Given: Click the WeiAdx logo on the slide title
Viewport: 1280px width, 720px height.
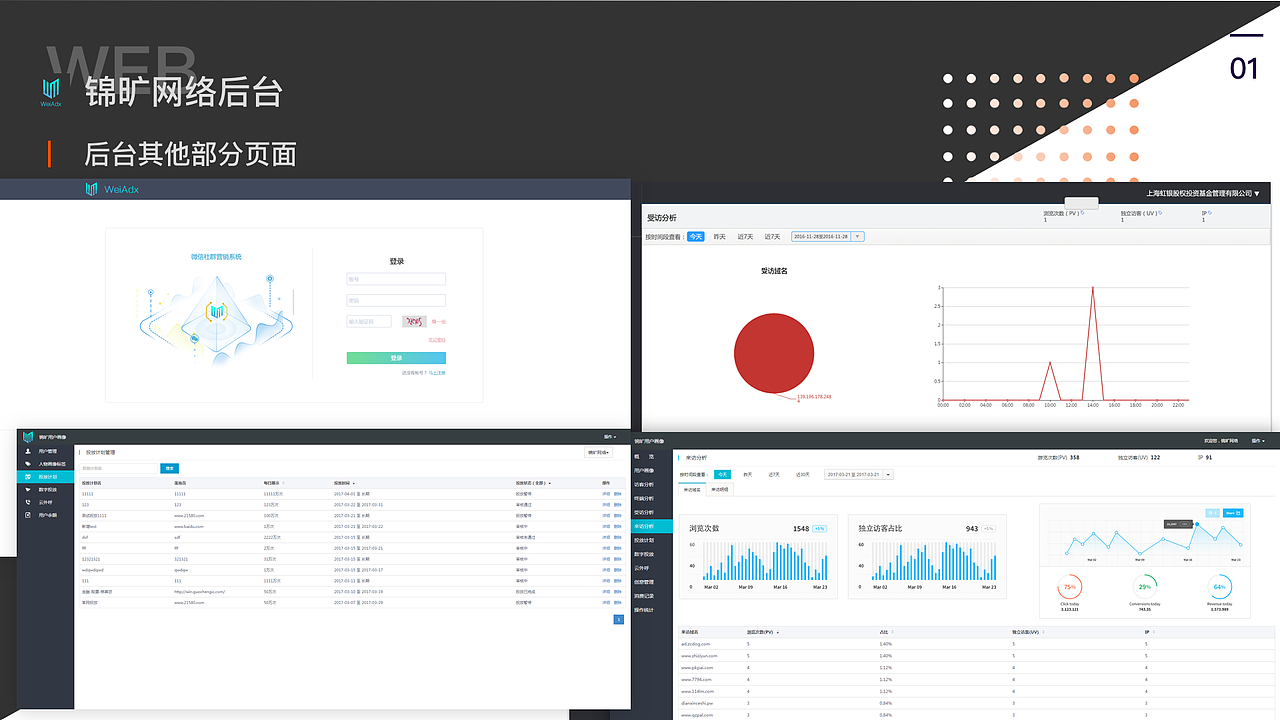Looking at the screenshot, I should pyautogui.click(x=51, y=92).
